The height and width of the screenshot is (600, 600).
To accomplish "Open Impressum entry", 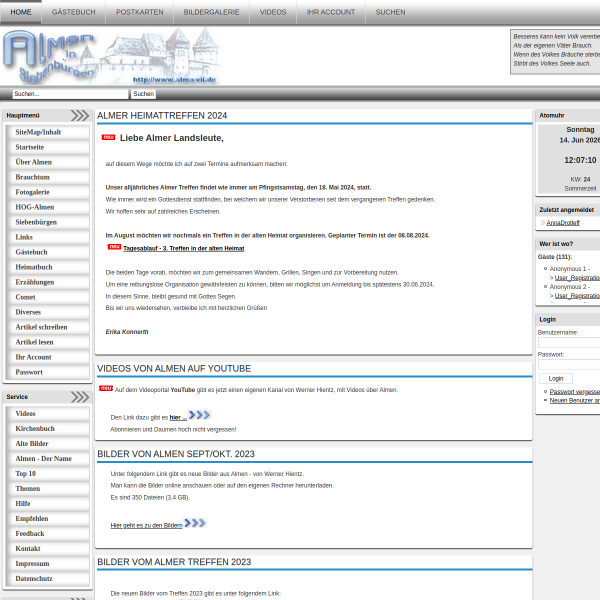I will 48,564.
